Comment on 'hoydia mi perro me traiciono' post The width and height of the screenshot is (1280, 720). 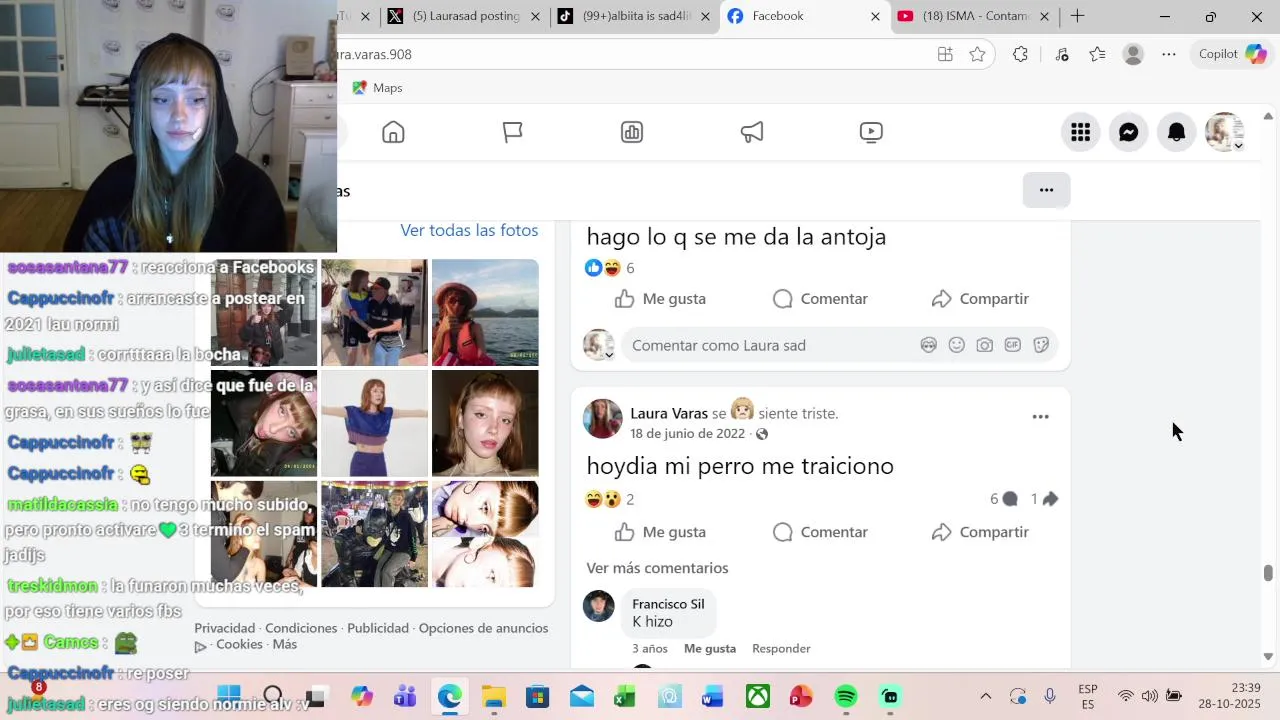[820, 532]
